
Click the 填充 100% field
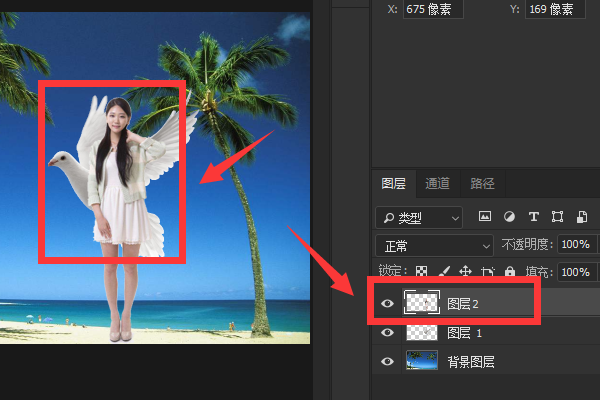pyautogui.click(x=576, y=272)
